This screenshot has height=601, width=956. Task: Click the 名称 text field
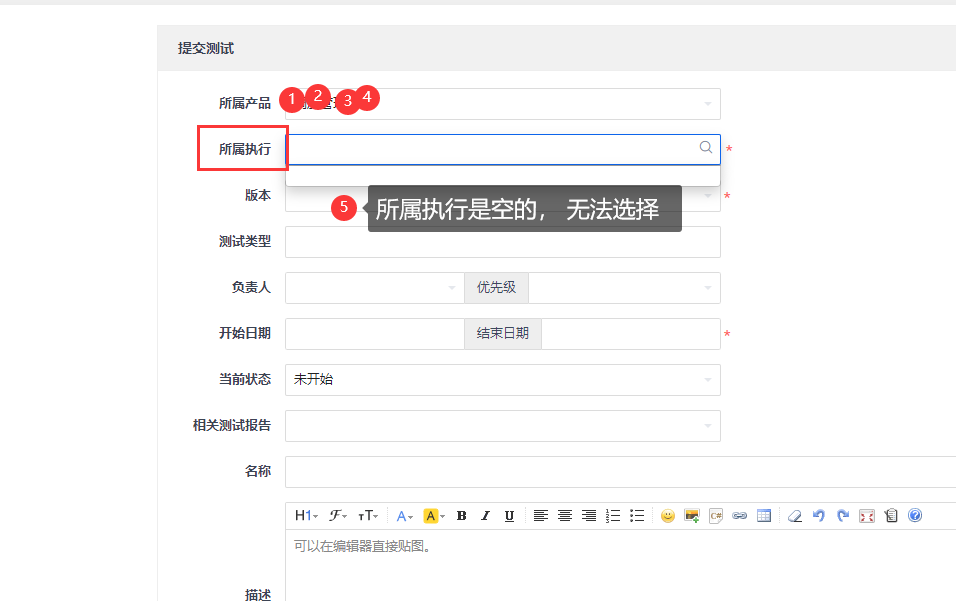click(621, 472)
